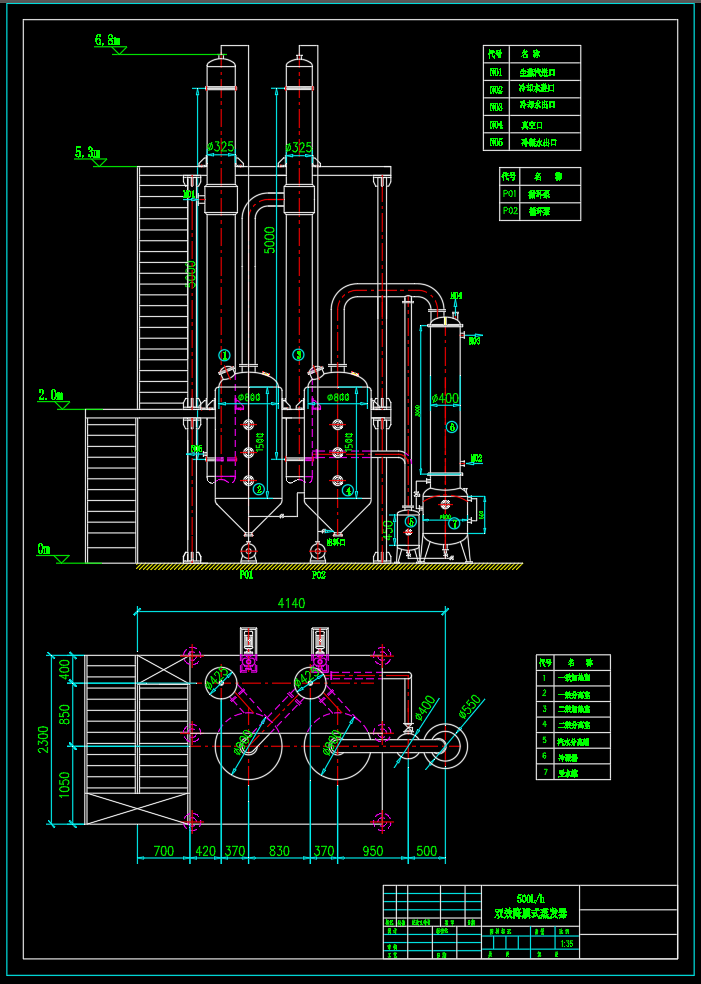This screenshot has height=984, width=701.
Task: Select the 5.3m elevation marker
Action: click(x=87, y=153)
